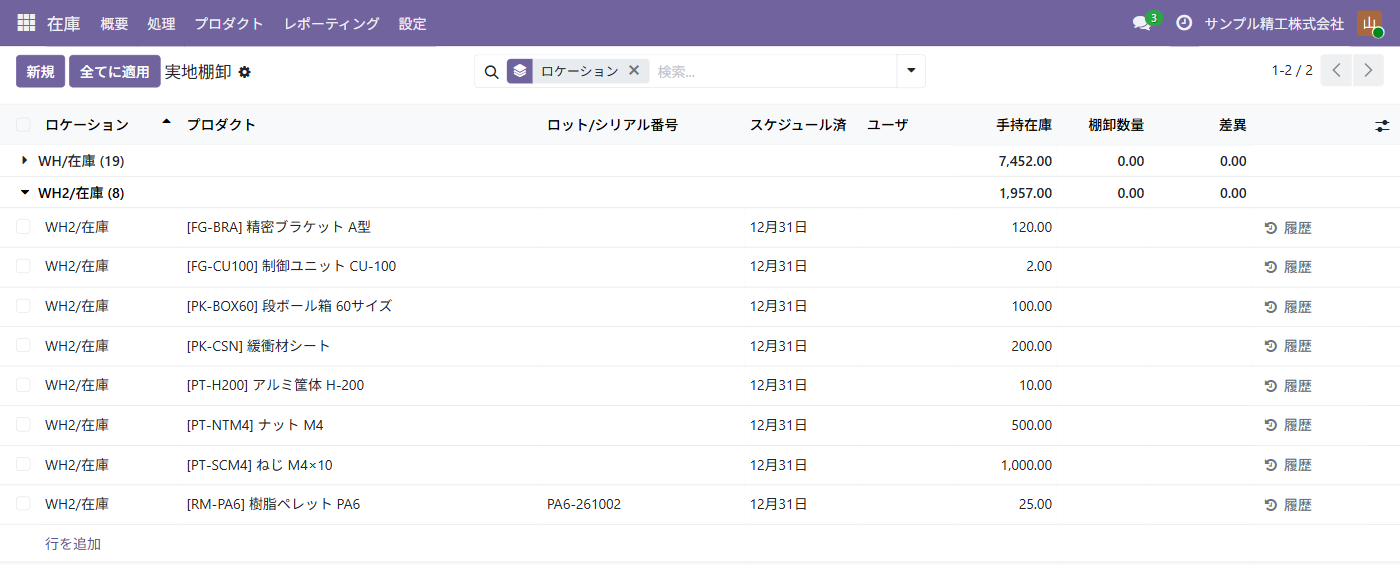
Task: Click the 1,000.00 on-hand quantity cell
Action: [1026, 464]
